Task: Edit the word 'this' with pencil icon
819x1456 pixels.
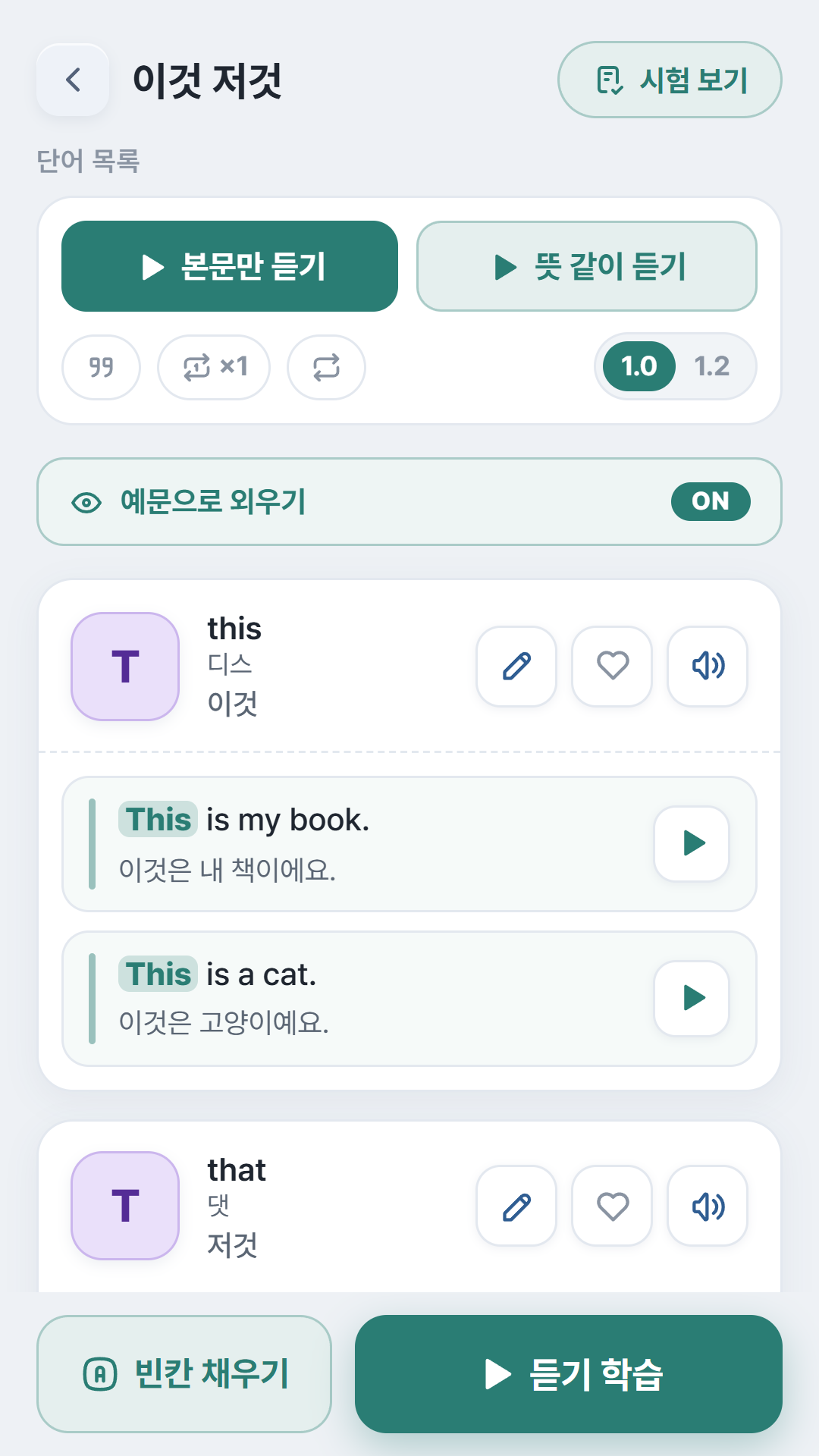Action: click(x=516, y=666)
